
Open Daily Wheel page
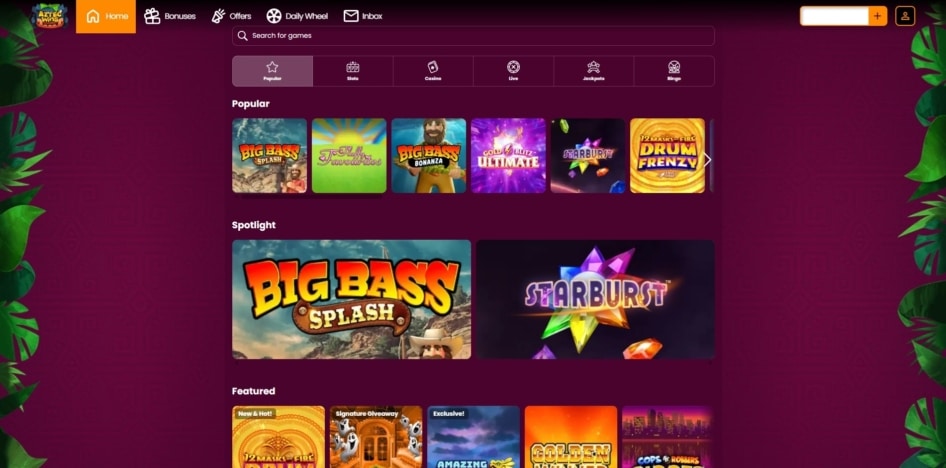click(x=297, y=16)
